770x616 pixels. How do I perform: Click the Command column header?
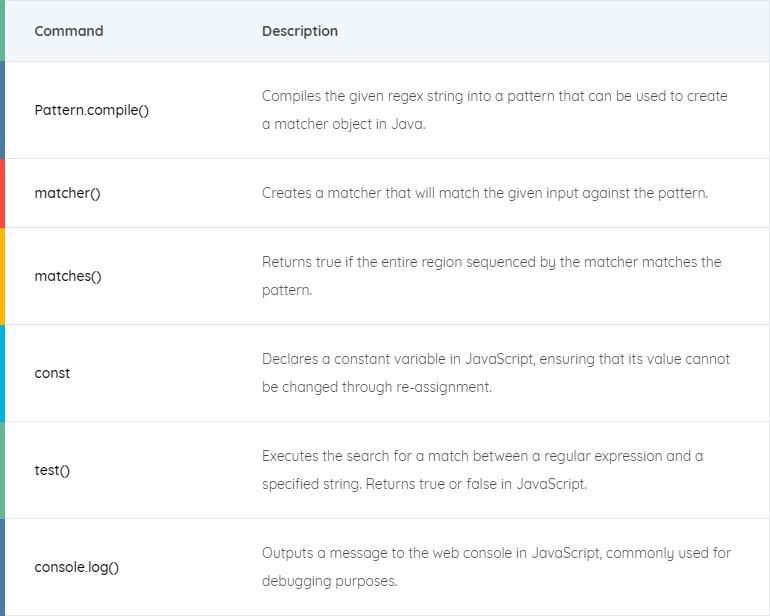pyautogui.click(x=69, y=31)
